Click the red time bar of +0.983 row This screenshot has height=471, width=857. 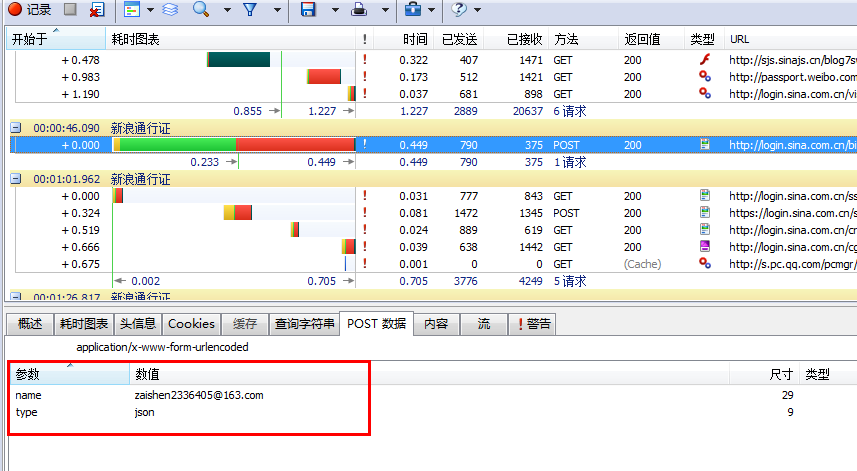324,76
